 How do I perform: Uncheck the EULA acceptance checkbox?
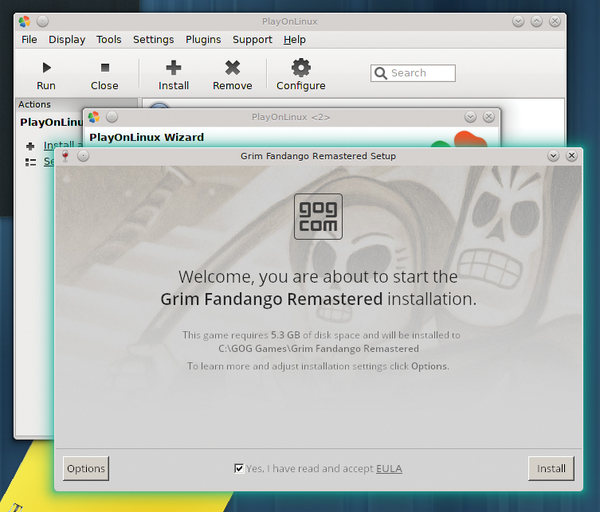239,468
